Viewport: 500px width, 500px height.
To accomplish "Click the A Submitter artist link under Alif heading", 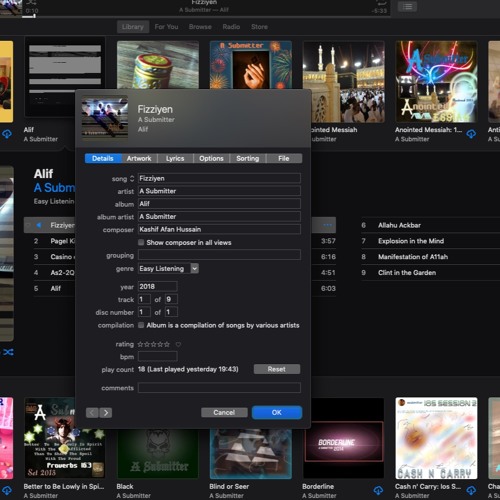I will click(55, 188).
